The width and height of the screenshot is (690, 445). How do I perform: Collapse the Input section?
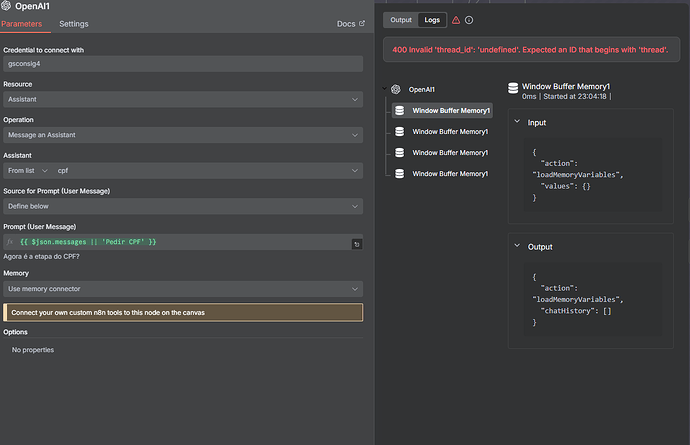517,121
